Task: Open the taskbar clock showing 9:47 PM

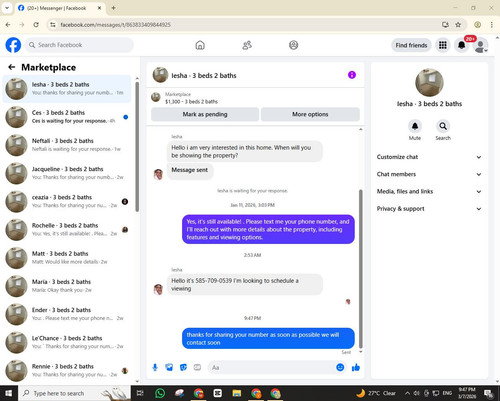Action: (467, 393)
